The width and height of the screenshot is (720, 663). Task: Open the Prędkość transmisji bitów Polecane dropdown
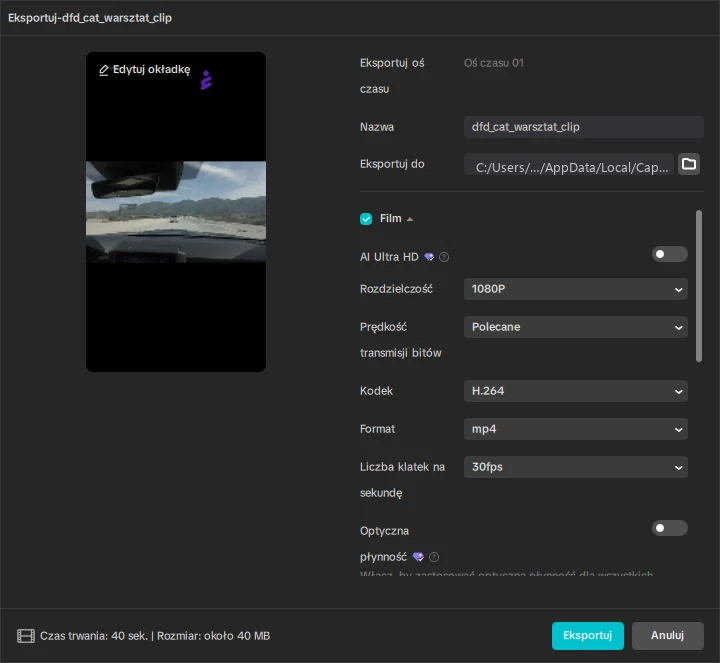pos(575,327)
